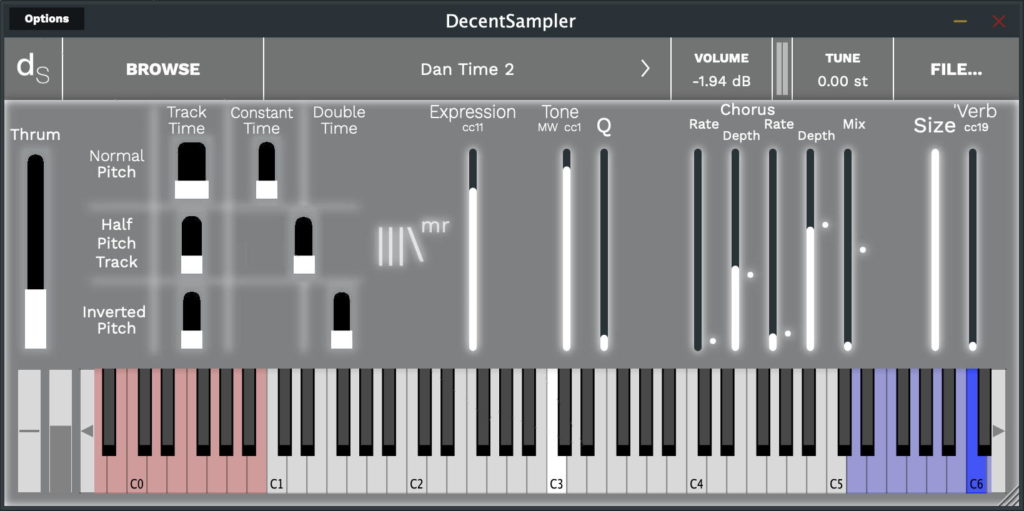Close the DecentSampler window
This screenshot has height=511, width=1024.
[999, 21]
